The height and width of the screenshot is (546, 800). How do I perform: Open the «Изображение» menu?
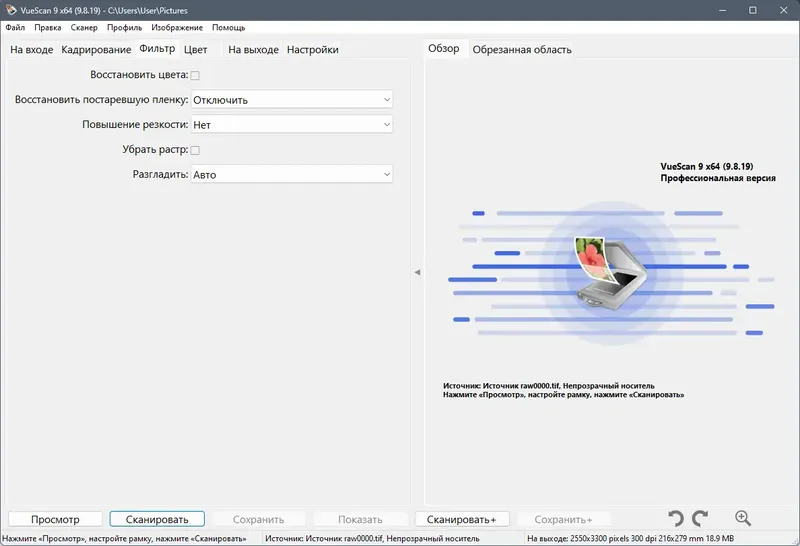click(x=177, y=28)
